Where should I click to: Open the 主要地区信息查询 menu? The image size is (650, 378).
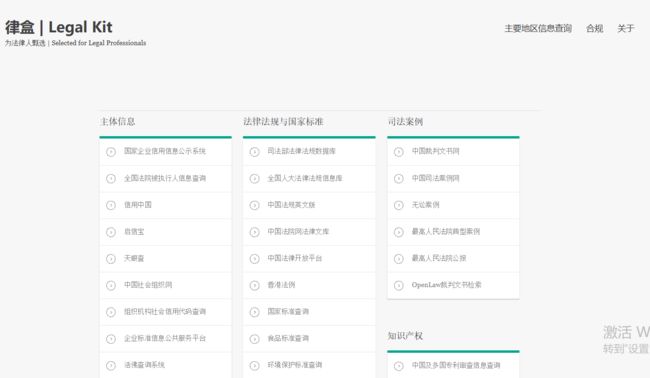click(x=538, y=29)
